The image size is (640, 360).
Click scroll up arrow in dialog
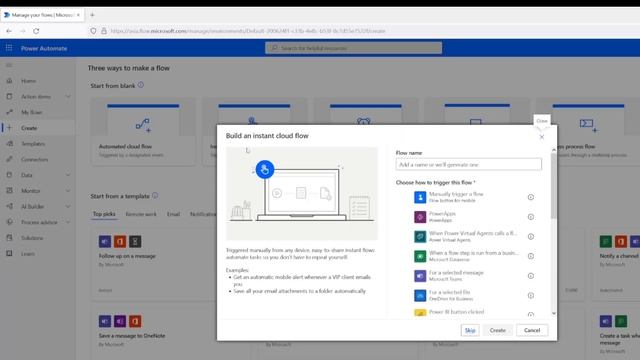[553, 150]
